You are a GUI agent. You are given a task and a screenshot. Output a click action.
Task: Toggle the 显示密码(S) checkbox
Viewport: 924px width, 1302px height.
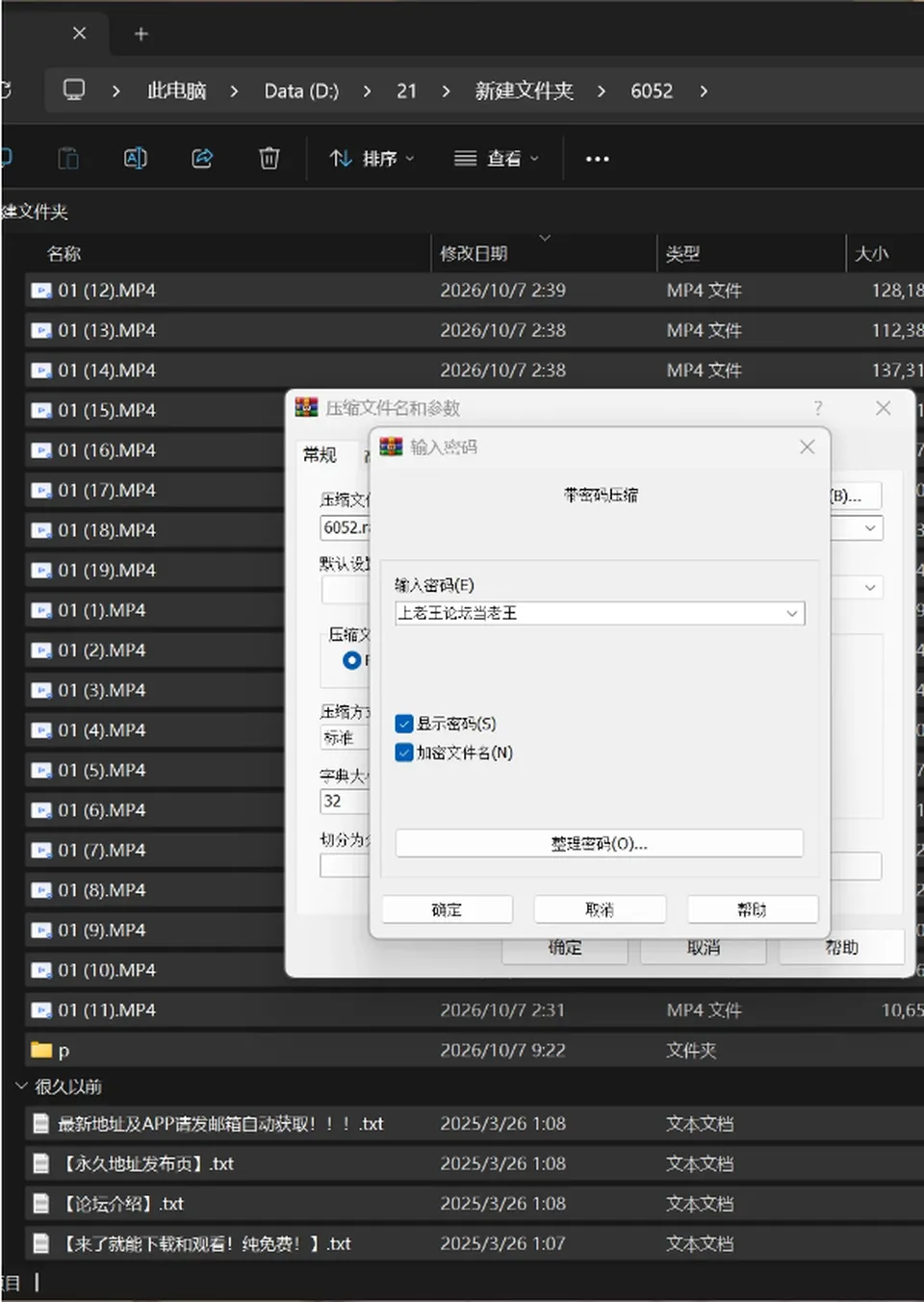tap(404, 724)
